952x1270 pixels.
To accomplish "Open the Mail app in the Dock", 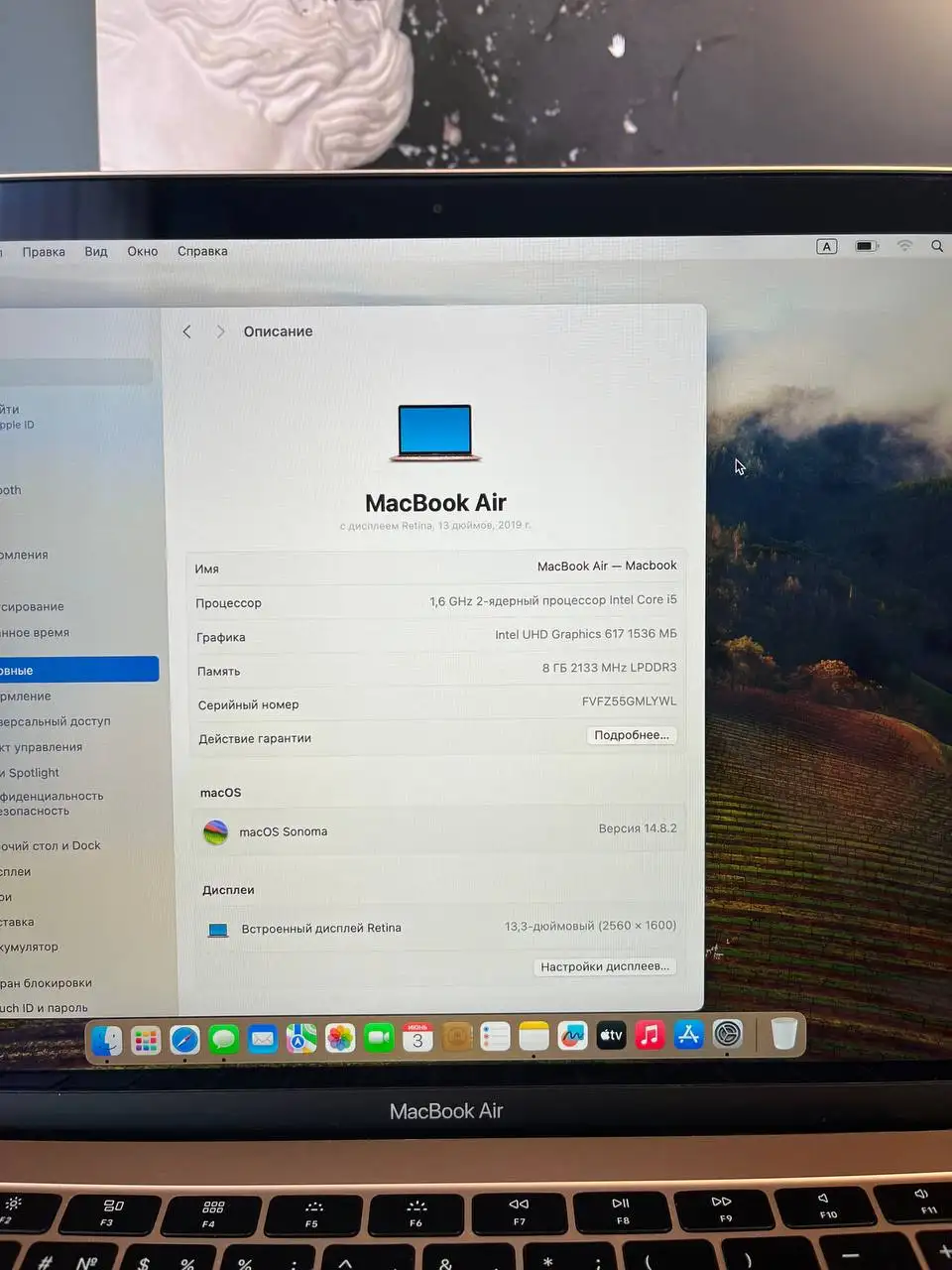I will click(263, 1039).
